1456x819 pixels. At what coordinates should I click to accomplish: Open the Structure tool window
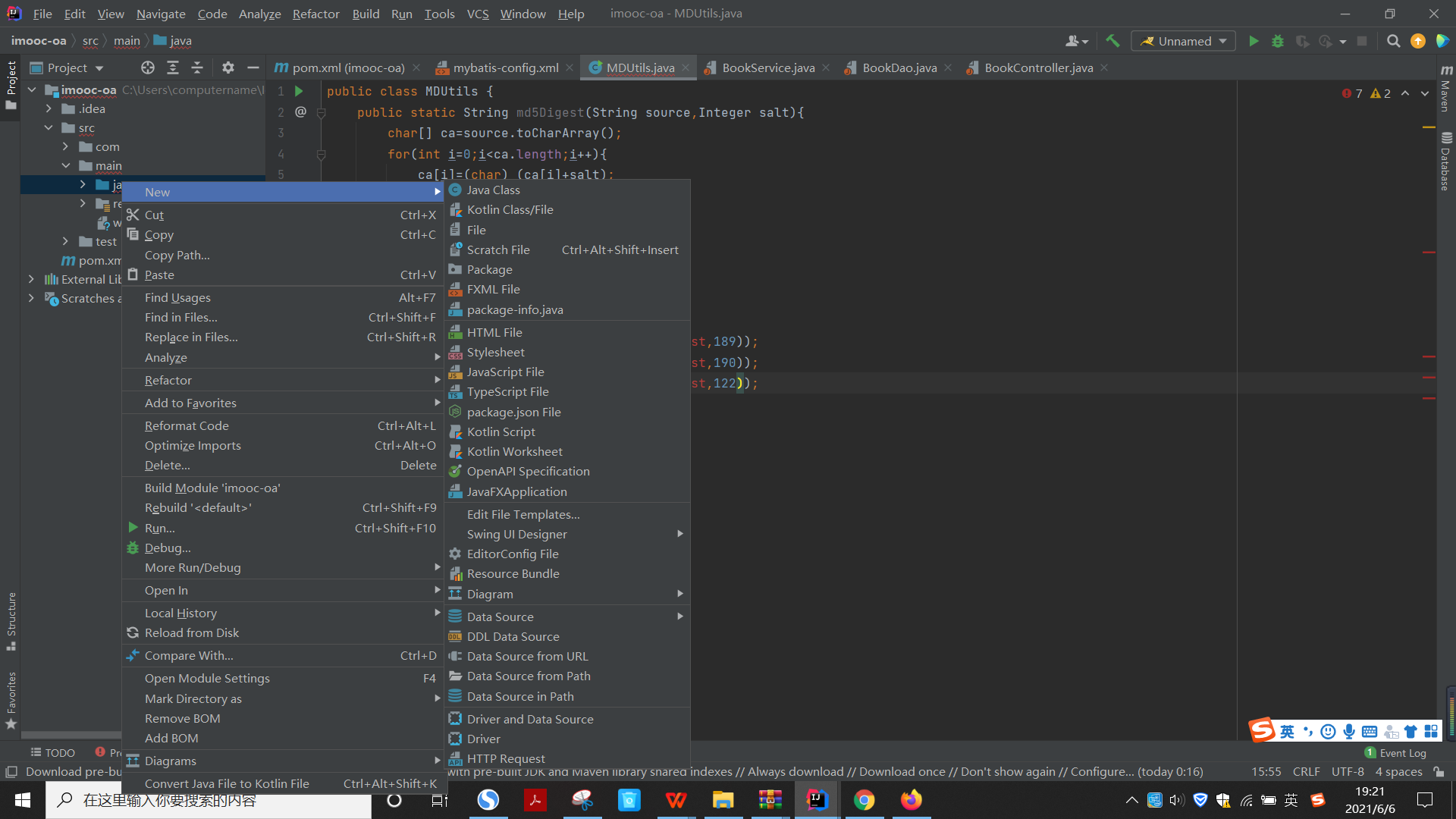click(x=11, y=620)
